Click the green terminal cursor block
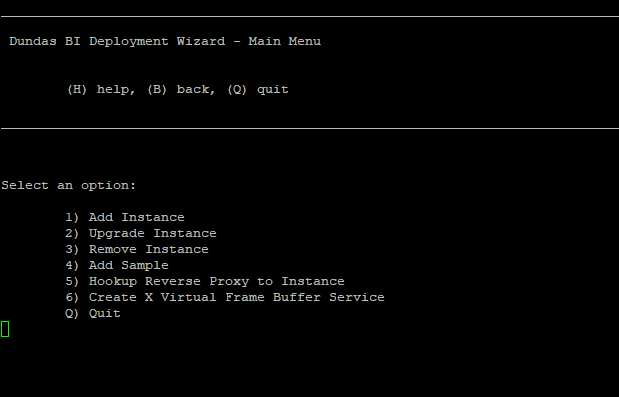The width and height of the screenshot is (619, 397). tap(5, 329)
